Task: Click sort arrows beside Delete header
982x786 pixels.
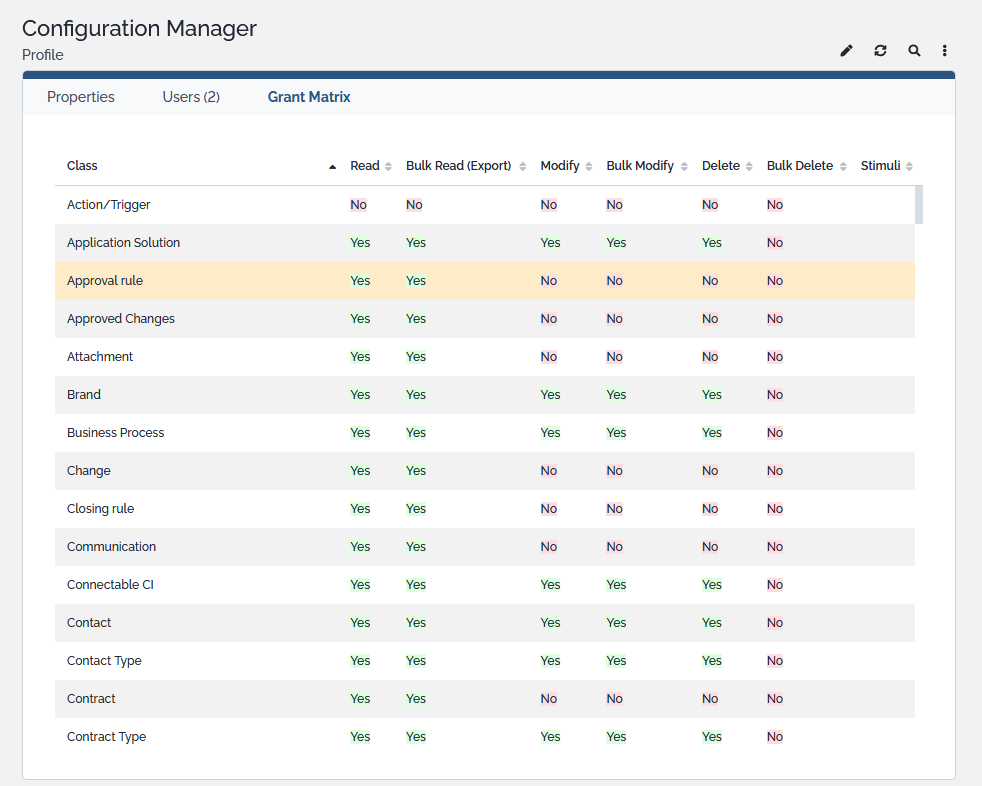Action: (748, 167)
